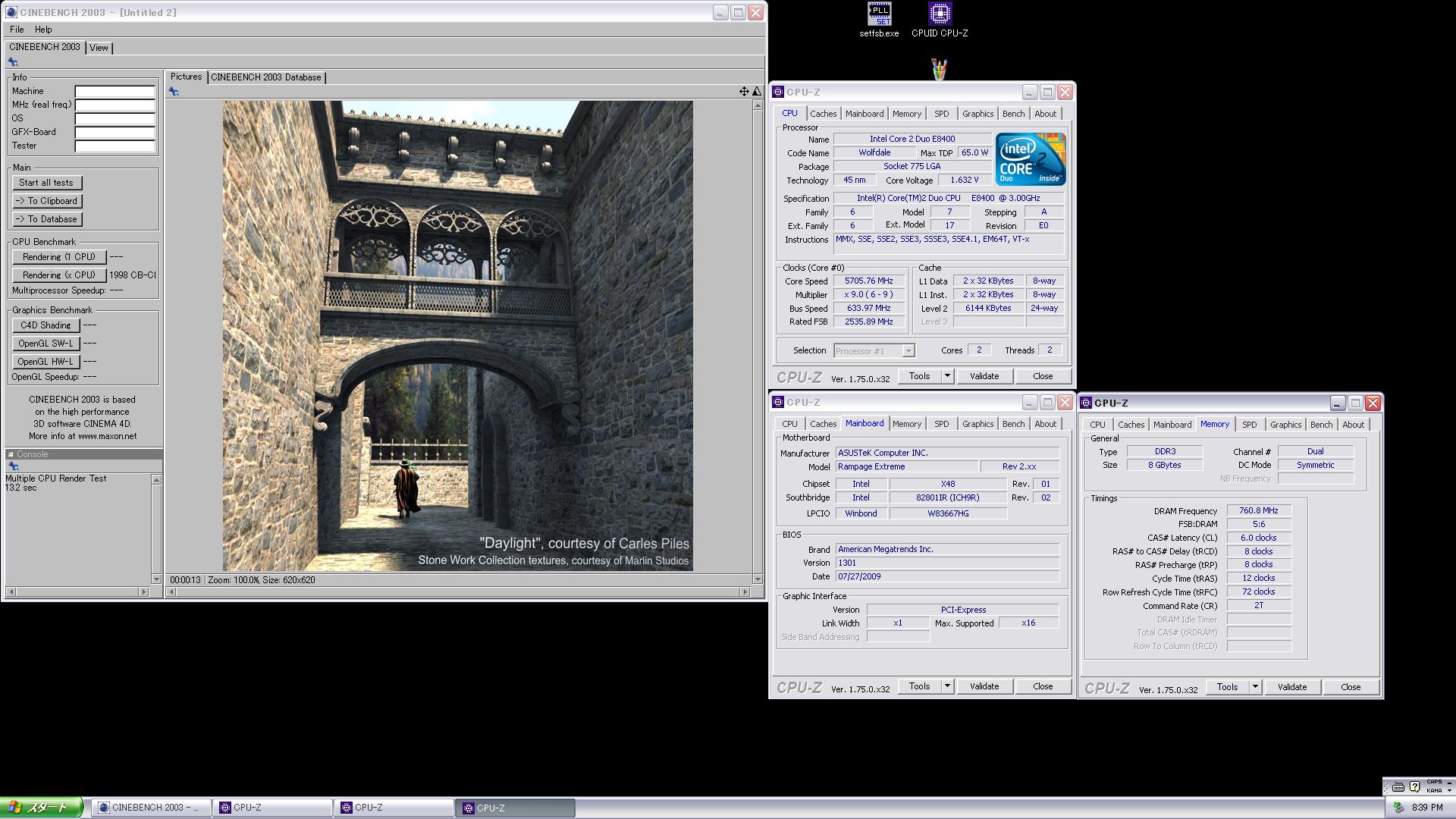Click the pin icon in Pictures panel
1456x819 pixels.
174,92
